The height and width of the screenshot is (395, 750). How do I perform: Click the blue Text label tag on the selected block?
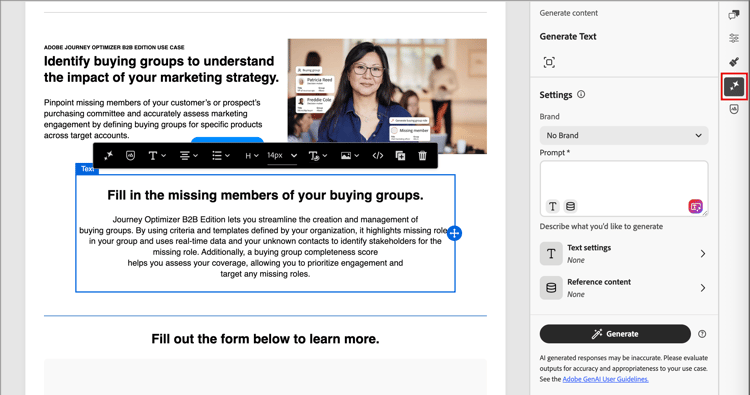point(87,169)
